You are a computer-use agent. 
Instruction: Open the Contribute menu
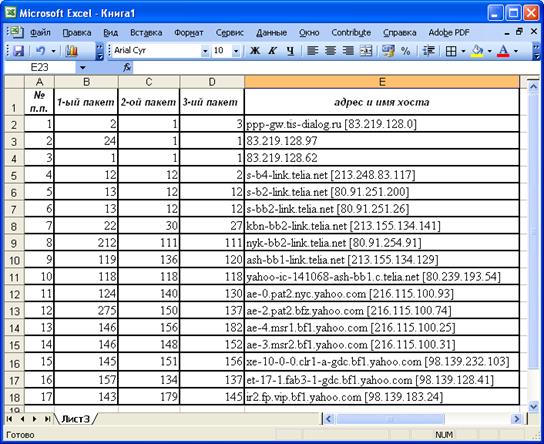click(x=351, y=33)
